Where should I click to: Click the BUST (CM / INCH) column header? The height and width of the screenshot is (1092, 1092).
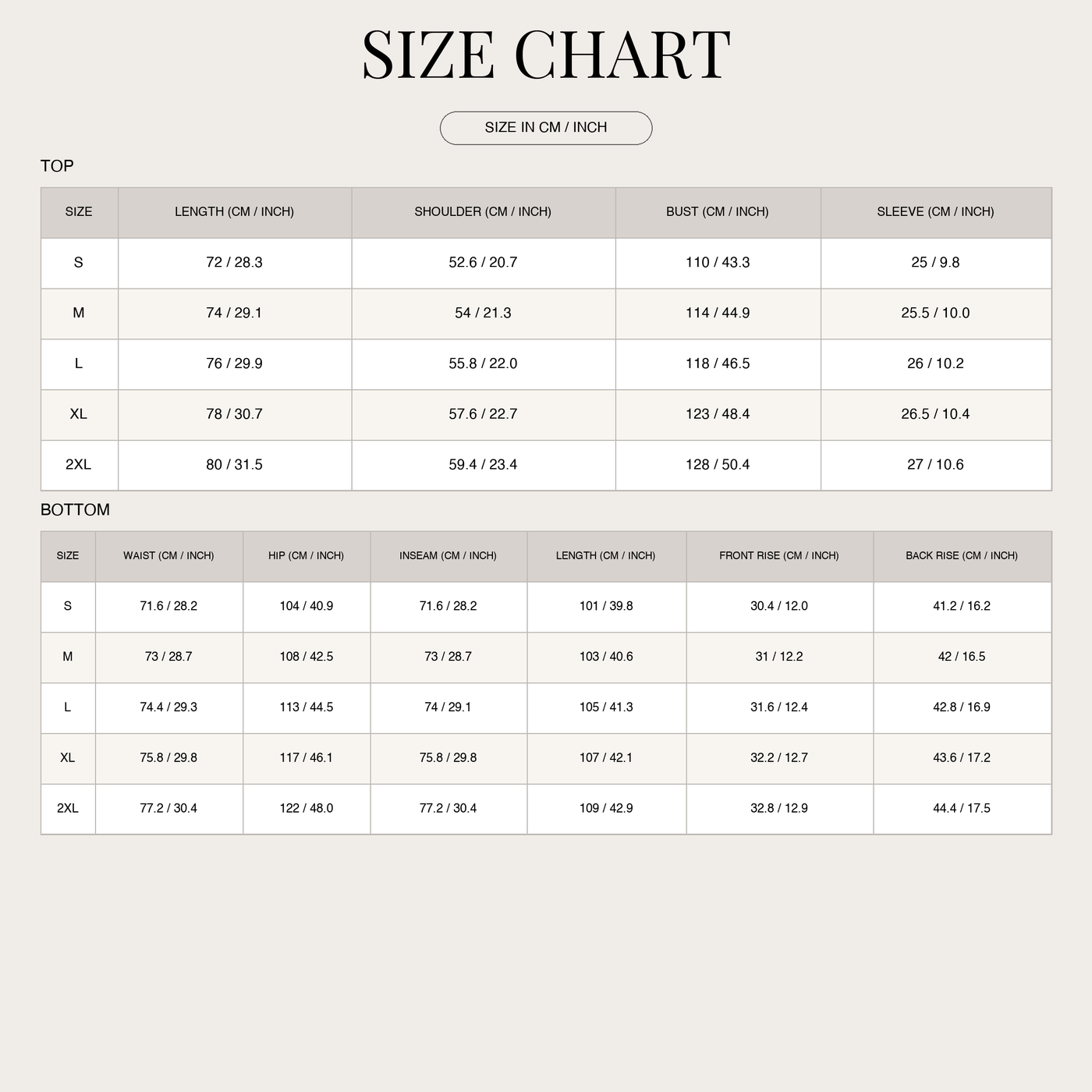click(718, 212)
